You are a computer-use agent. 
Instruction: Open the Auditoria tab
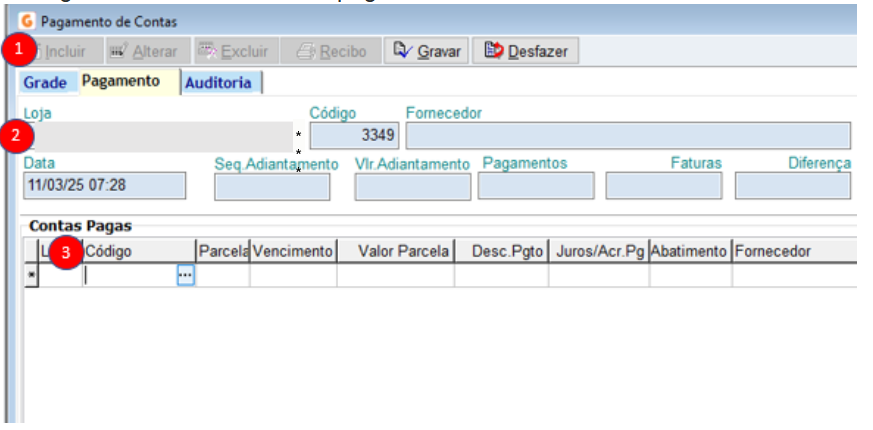220,83
